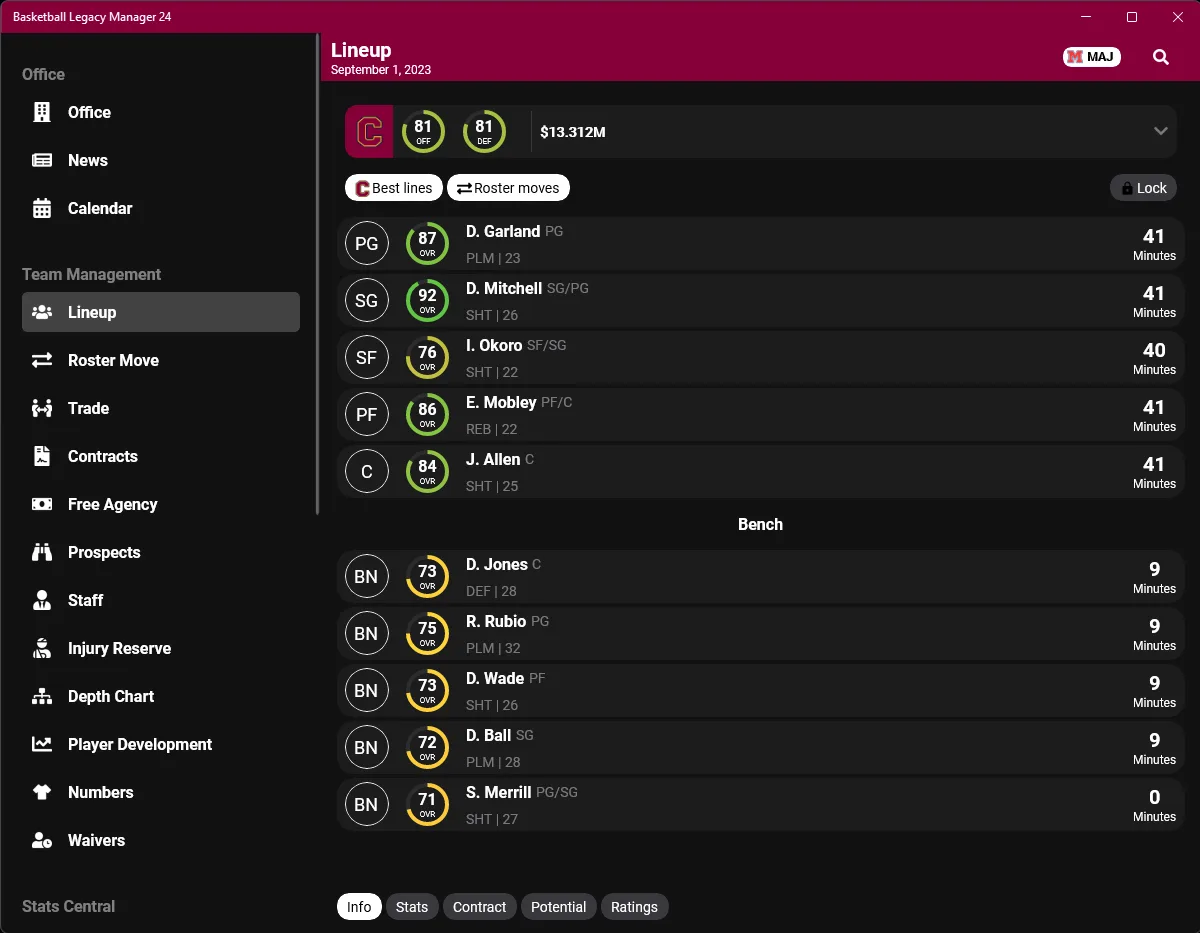
Task: Click the Office building icon
Action: click(x=42, y=112)
